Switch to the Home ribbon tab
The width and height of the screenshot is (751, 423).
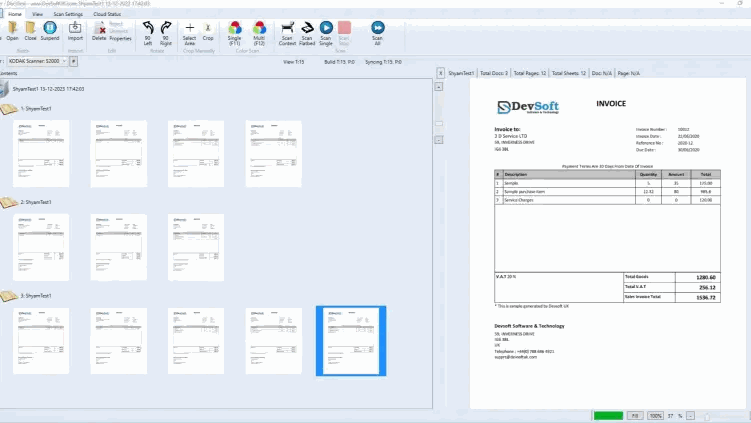click(x=15, y=14)
